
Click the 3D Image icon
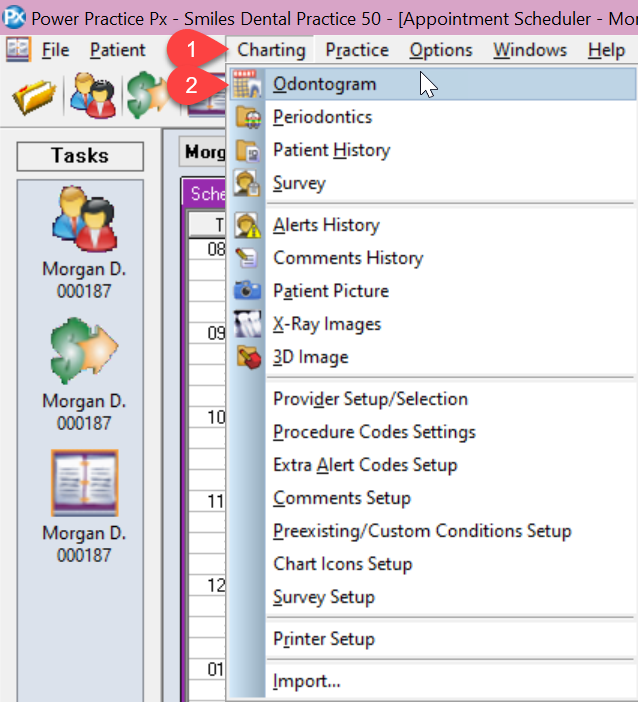coord(248,357)
